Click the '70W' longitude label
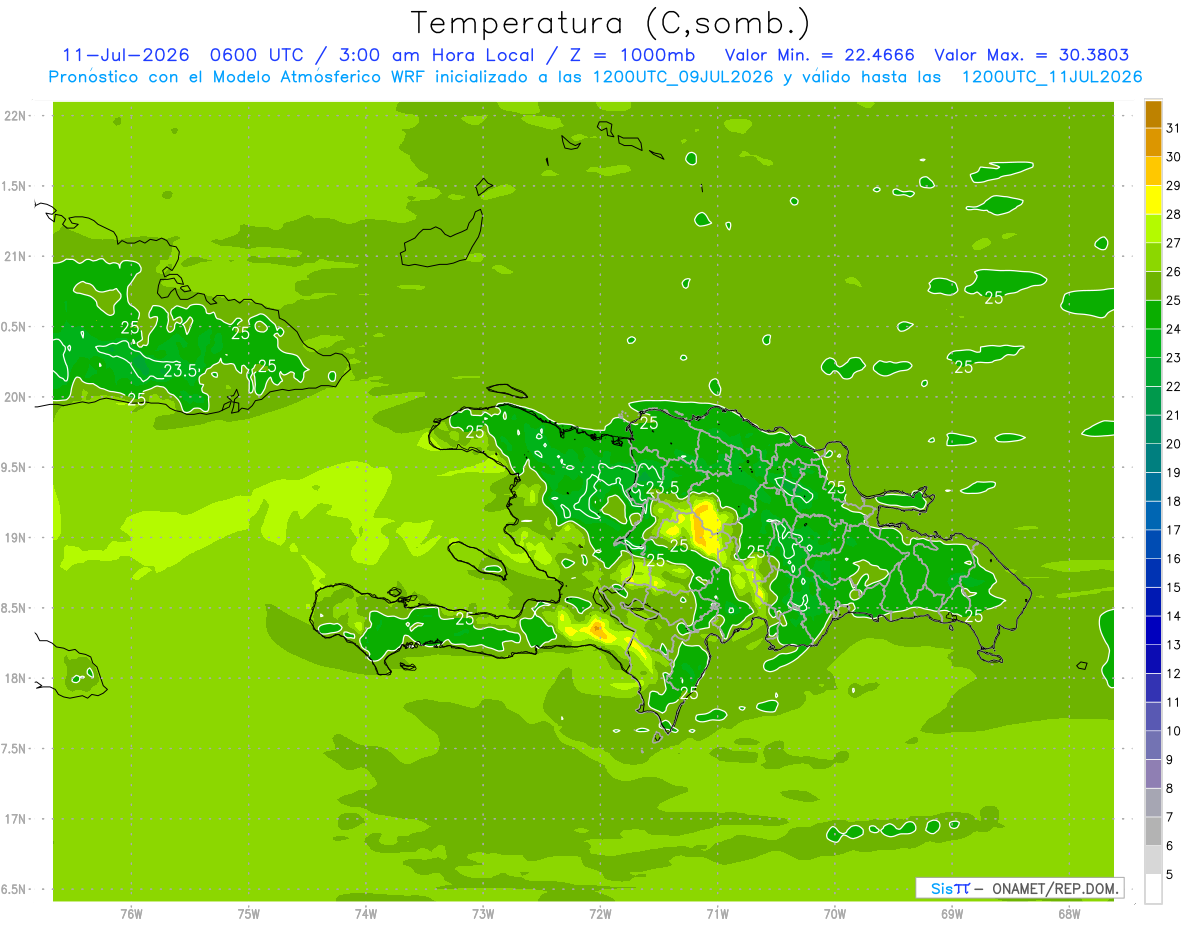Viewport: 1200px width, 927px height. click(835, 914)
